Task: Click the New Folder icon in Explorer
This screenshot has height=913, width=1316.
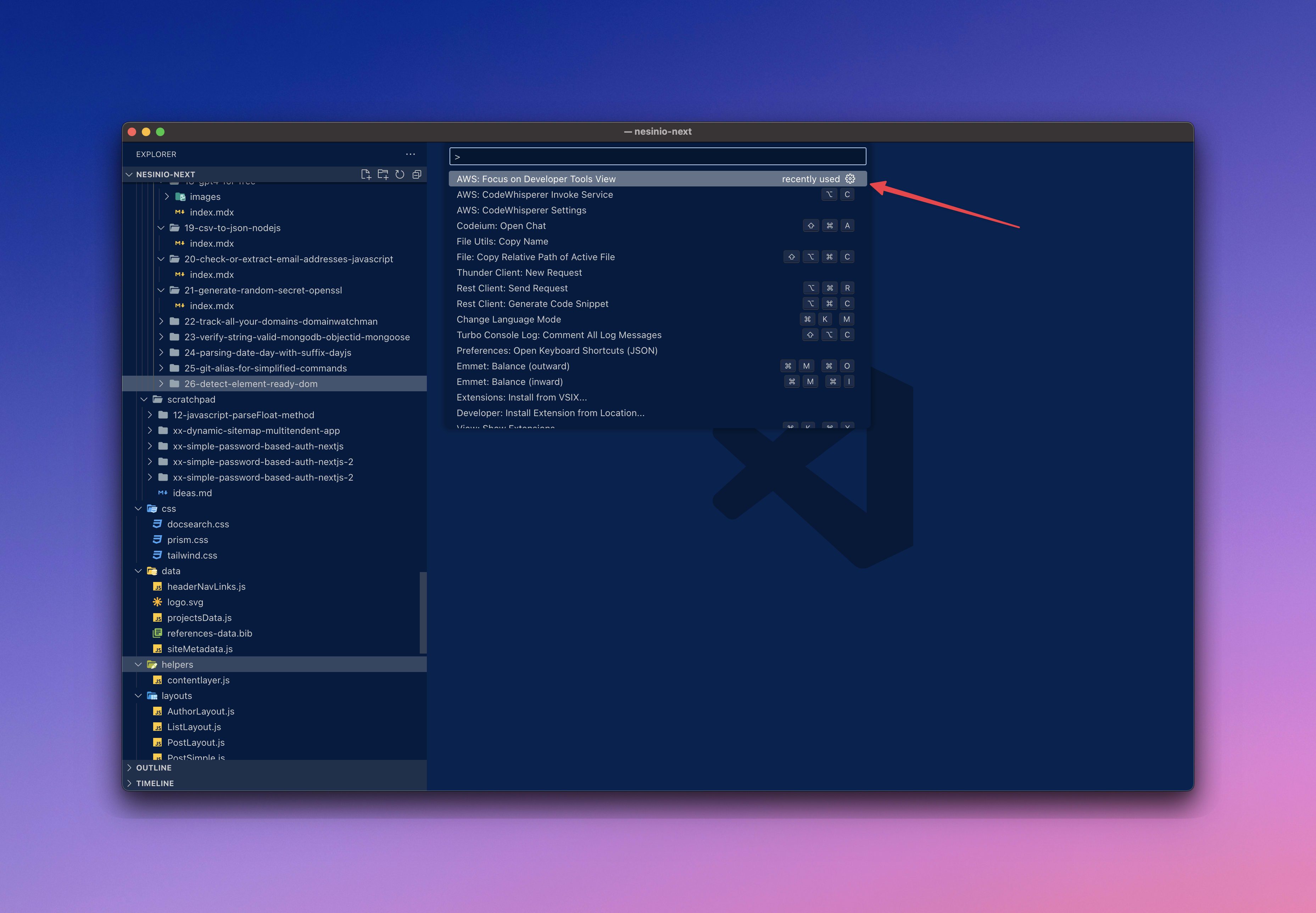Action: [383, 174]
